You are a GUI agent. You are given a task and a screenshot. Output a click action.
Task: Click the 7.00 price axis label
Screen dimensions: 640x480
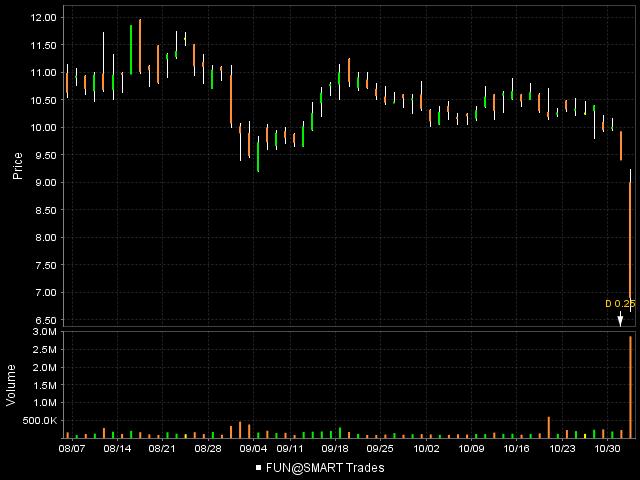pyautogui.click(x=46, y=293)
